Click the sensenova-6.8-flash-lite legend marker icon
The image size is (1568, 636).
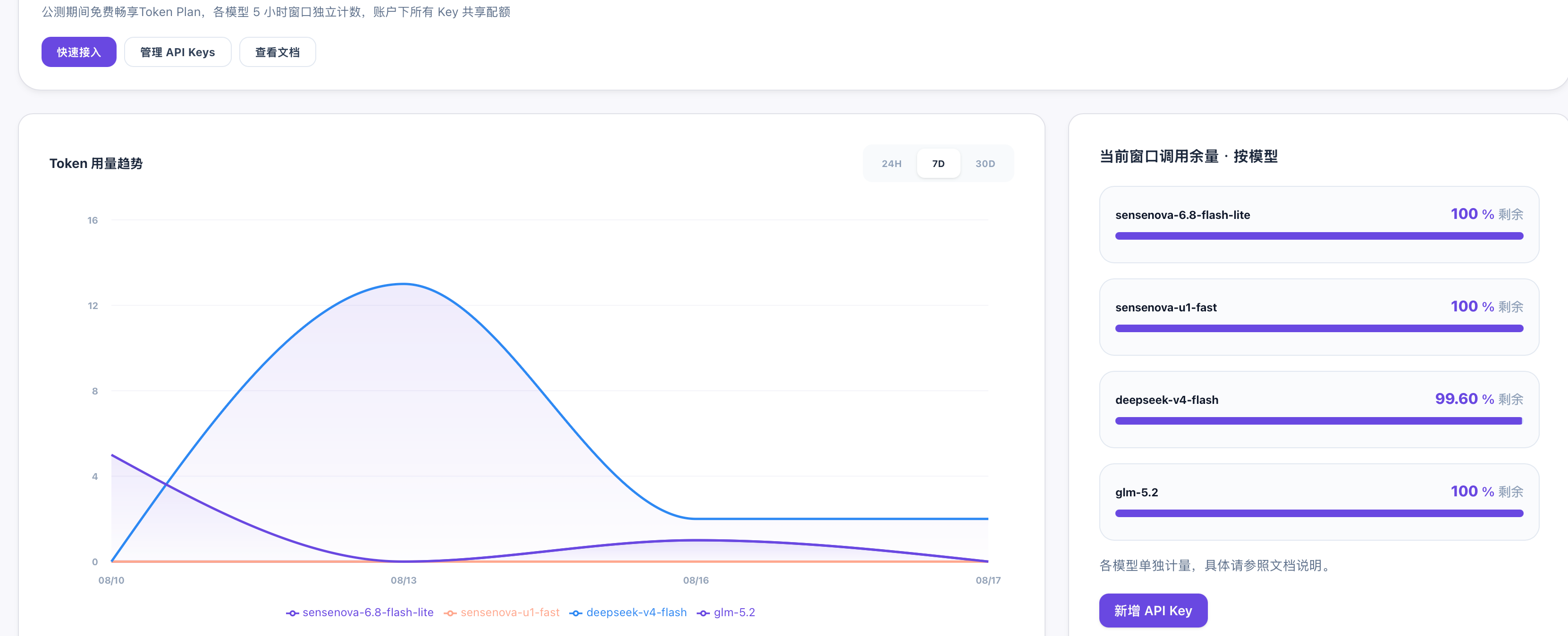click(x=292, y=613)
